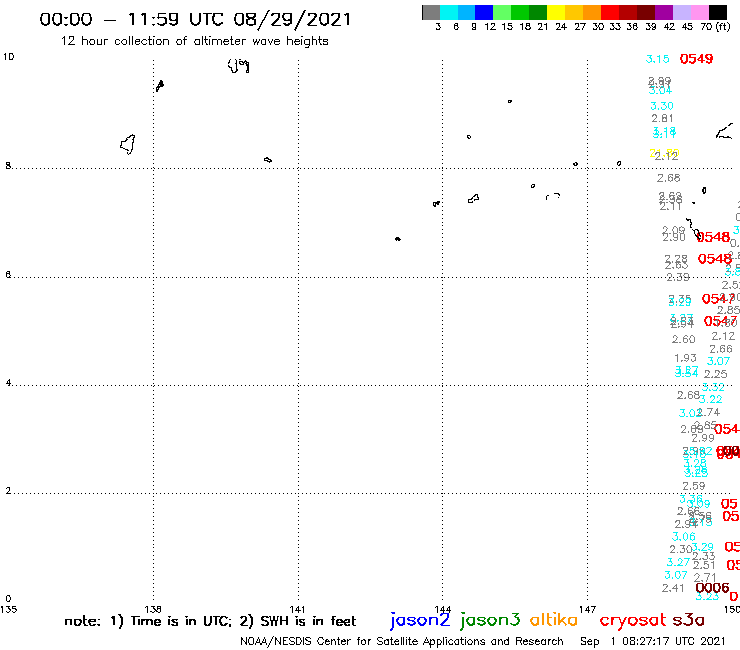Click the green 'jason3' legend label
The width and height of the screenshot is (740, 650).
(490, 620)
